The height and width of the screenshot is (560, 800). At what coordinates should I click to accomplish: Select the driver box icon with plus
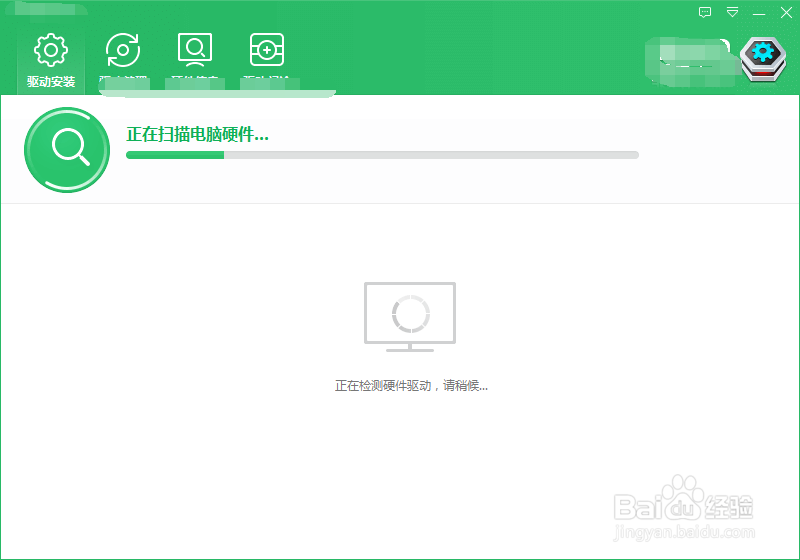[x=267, y=50]
